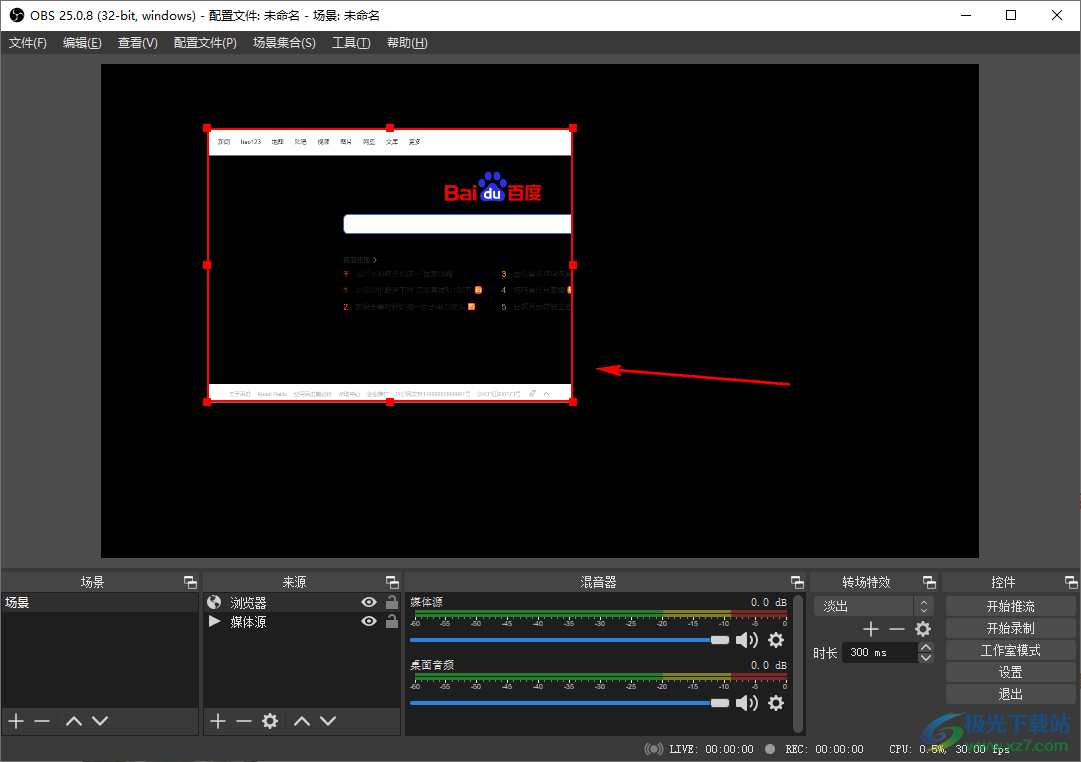Move source down in sources panel

(328, 721)
